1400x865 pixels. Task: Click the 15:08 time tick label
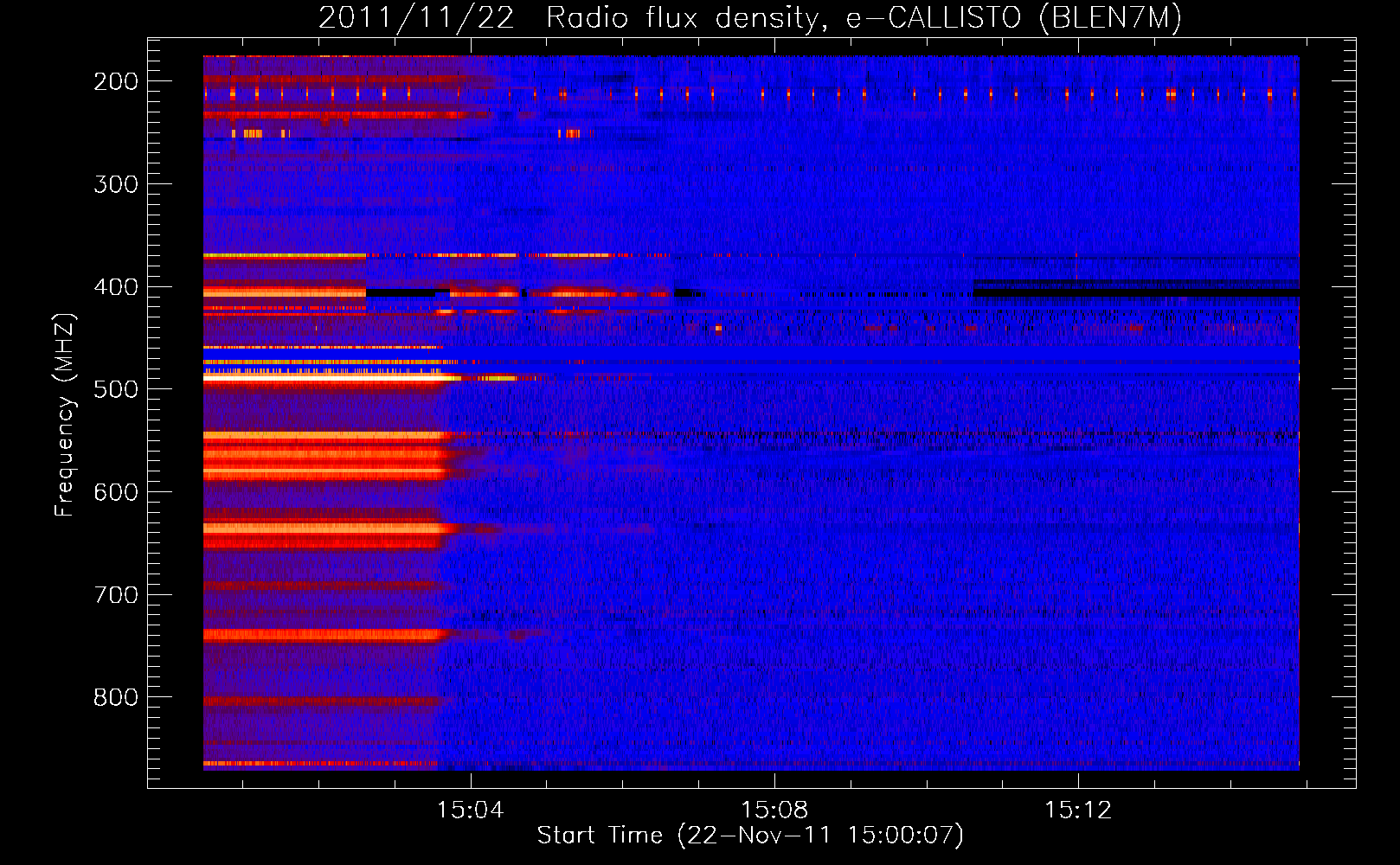774,811
